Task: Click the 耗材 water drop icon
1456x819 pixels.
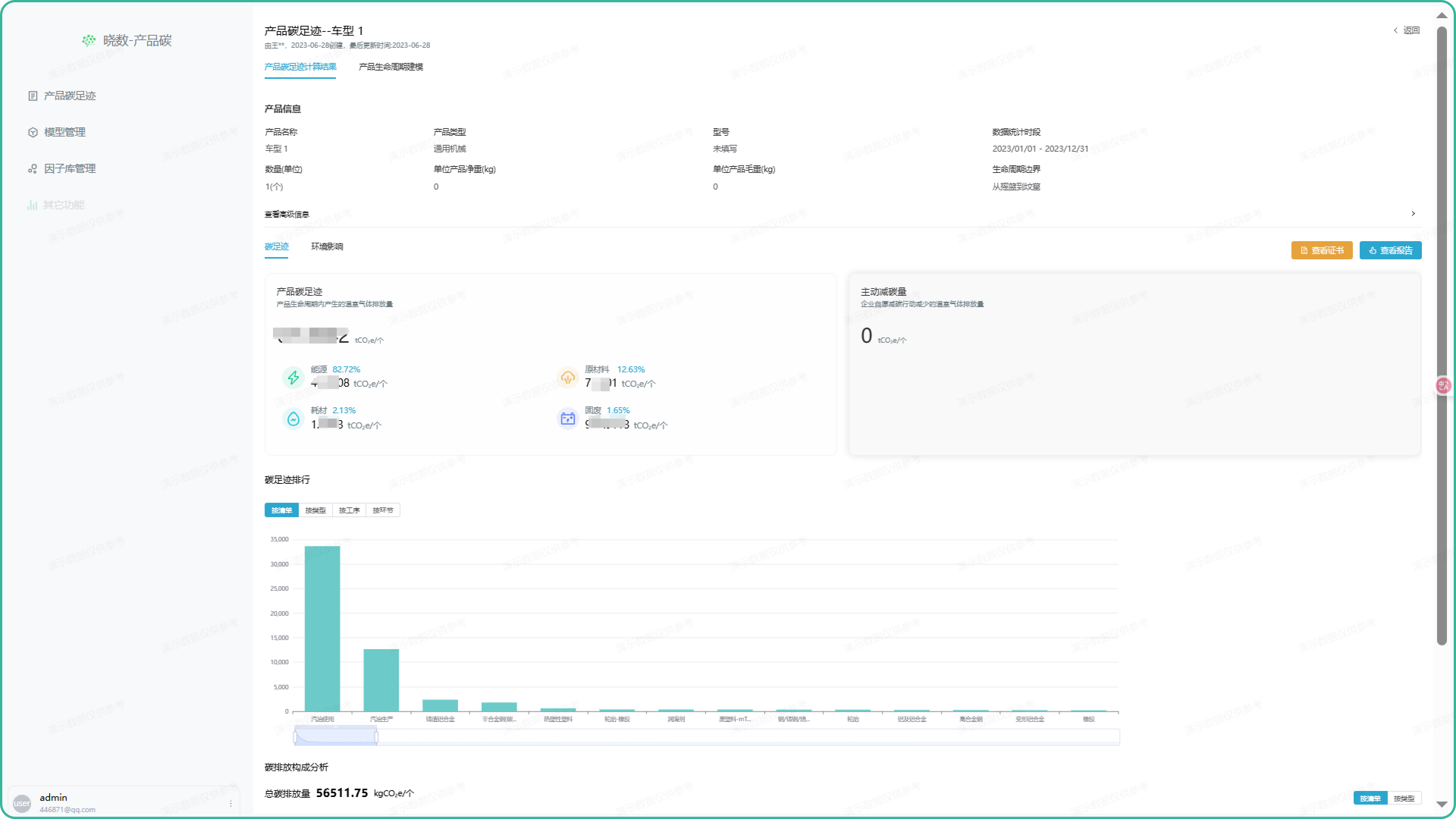Action: pyautogui.click(x=293, y=419)
